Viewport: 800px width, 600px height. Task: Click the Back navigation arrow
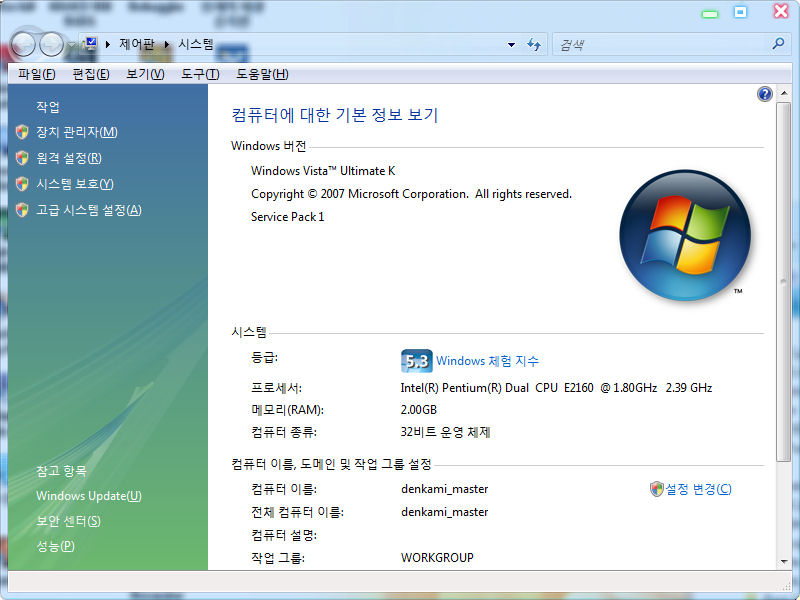23,44
